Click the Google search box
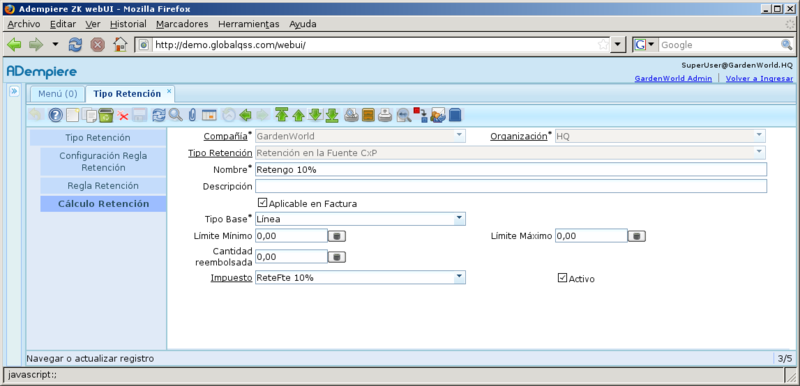The image size is (800, 386). click(x=719, y=45)
